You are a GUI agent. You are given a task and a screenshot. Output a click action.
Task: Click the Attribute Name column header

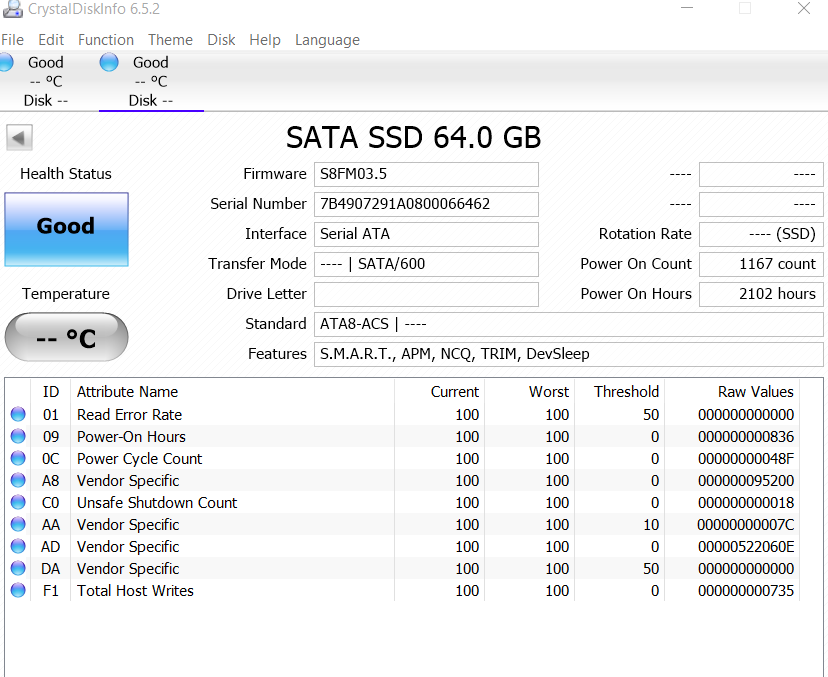(x=232, y=392)
